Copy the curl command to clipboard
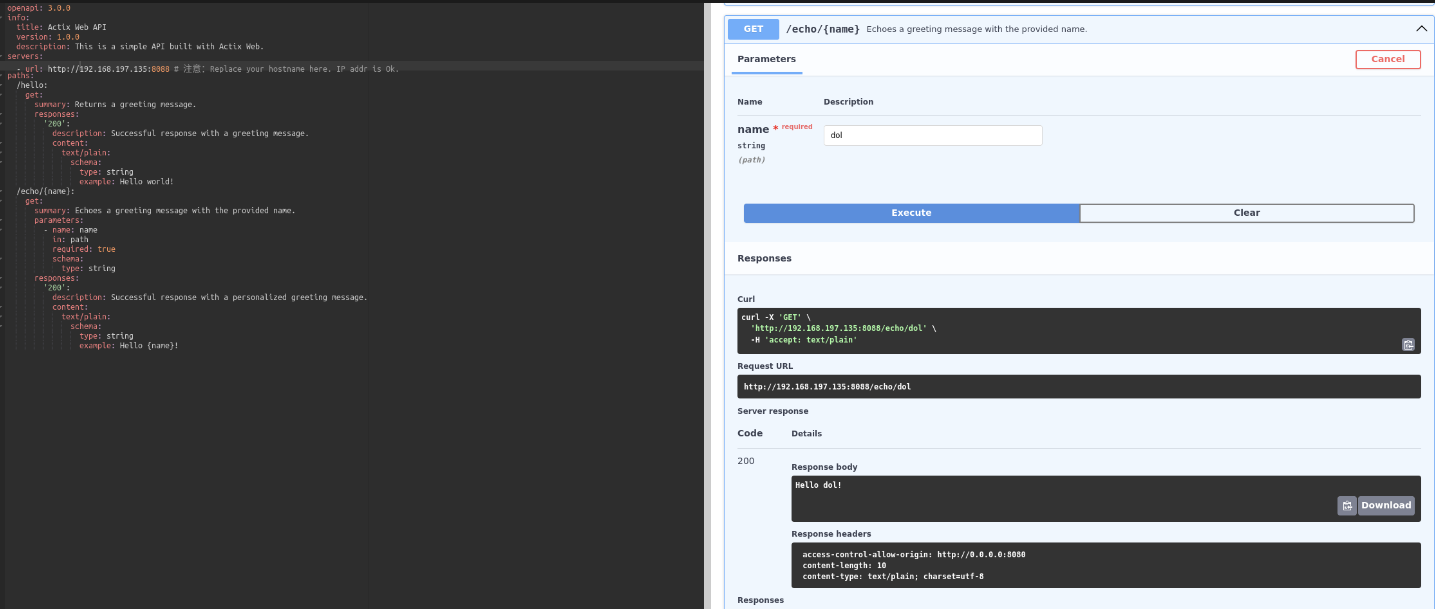This screenshot has height=609, width=1435. tap(1408, 344)
